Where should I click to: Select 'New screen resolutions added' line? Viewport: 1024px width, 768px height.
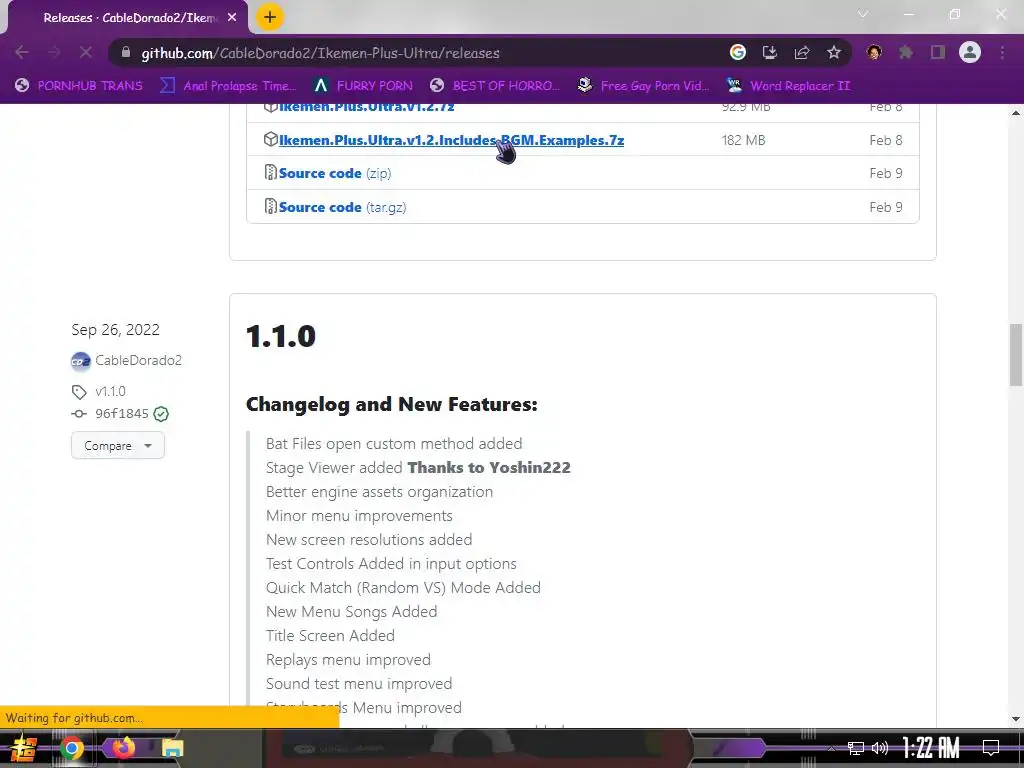(x=368, y=539)
